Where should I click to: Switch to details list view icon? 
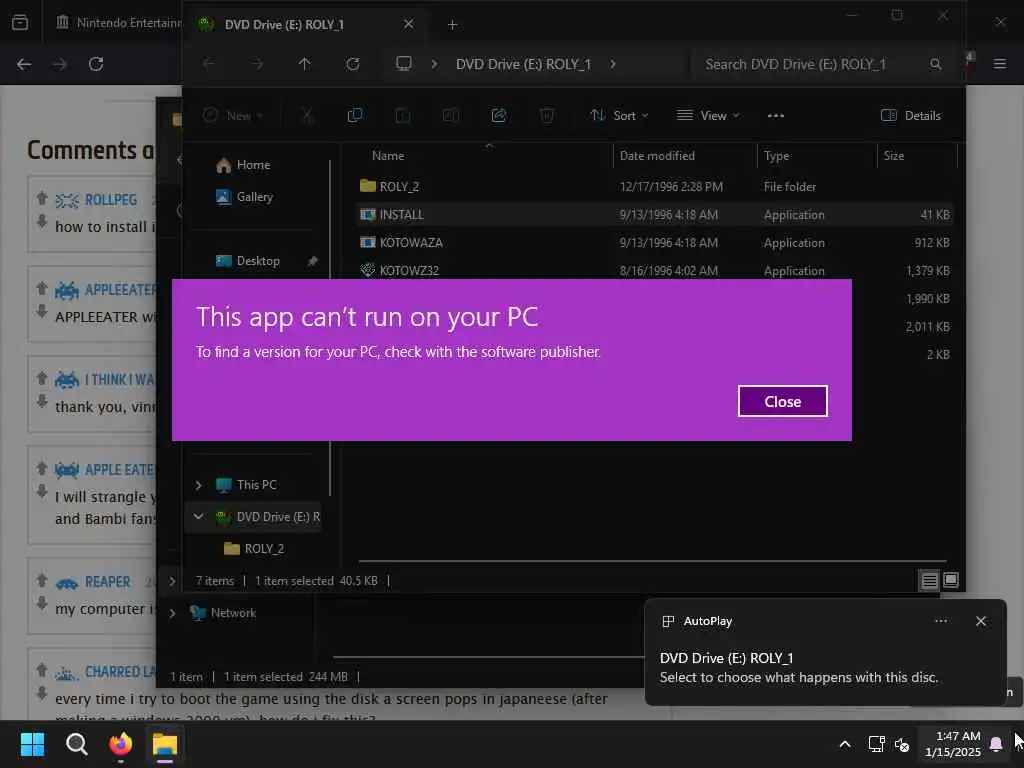click(x=929, y=580)
